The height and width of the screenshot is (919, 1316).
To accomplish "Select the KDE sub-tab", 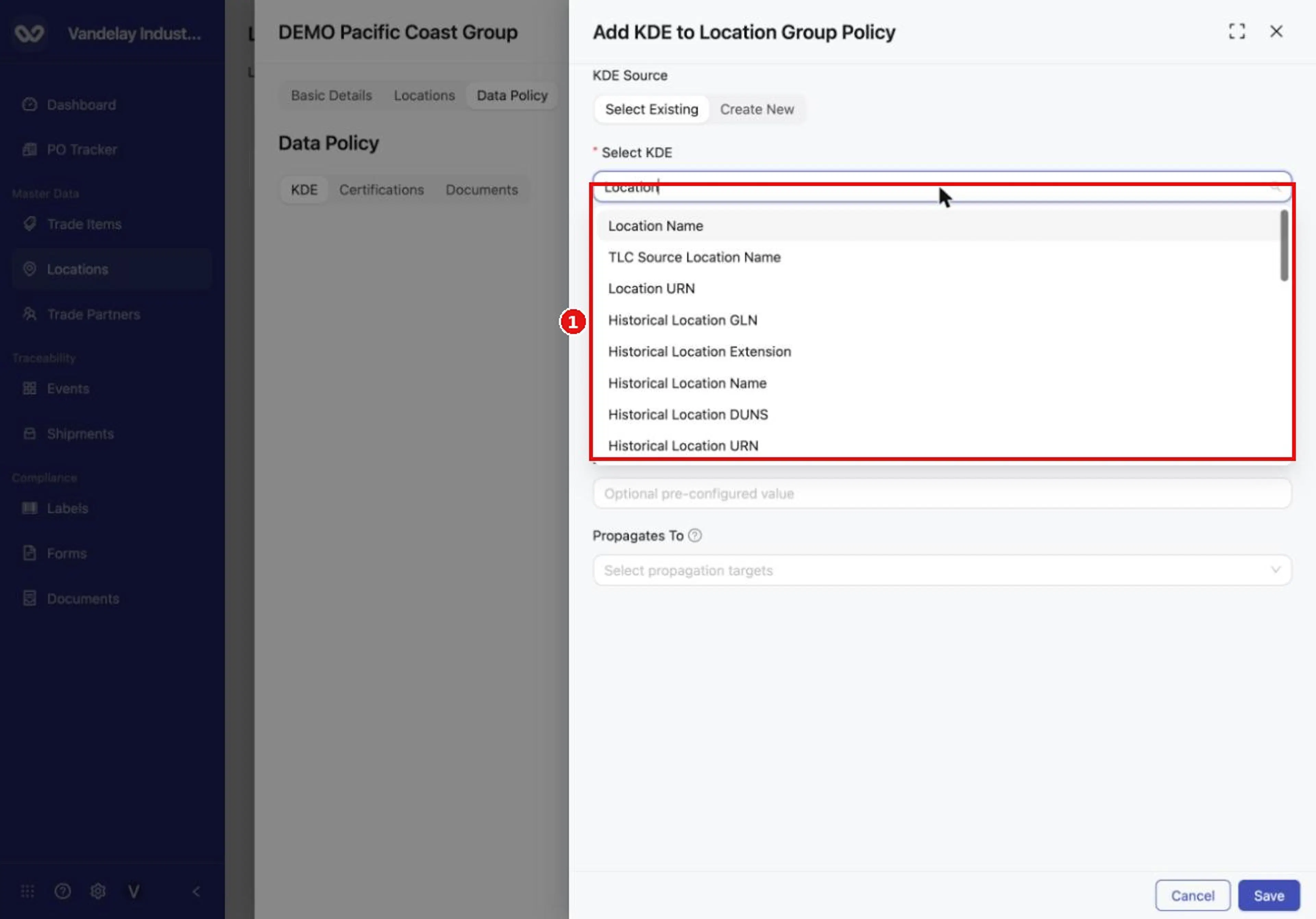I will point(304,189).
